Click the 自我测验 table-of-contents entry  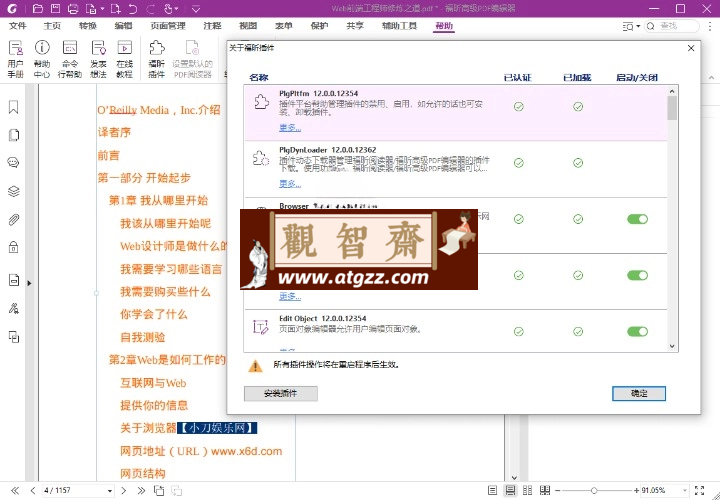click(143, 337)
